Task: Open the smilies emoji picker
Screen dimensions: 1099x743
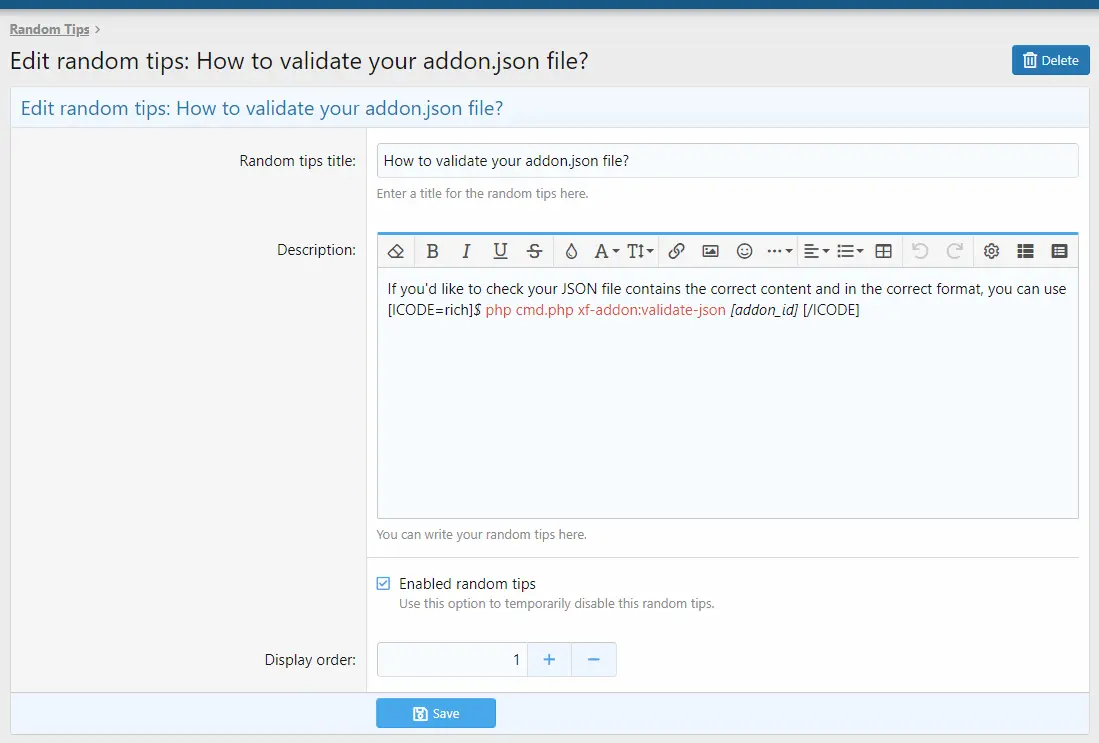Action: (744, 251)
